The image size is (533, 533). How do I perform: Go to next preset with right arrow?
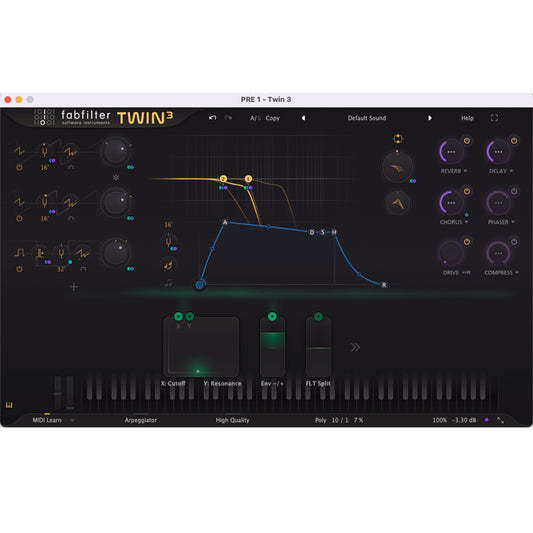click(430, 118)
